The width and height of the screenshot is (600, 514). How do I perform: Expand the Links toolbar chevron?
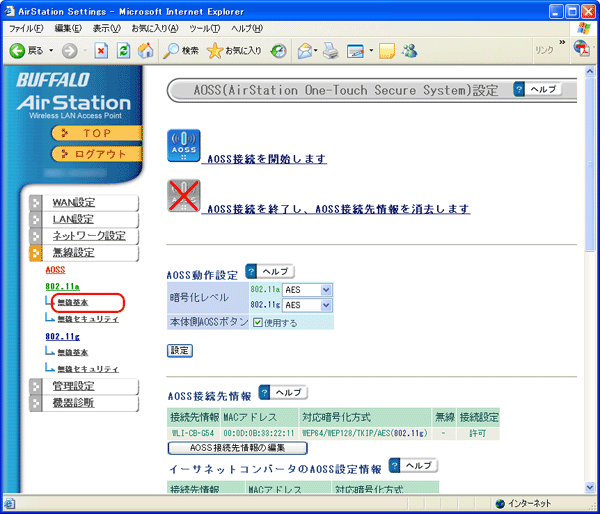tap(562, 42)
